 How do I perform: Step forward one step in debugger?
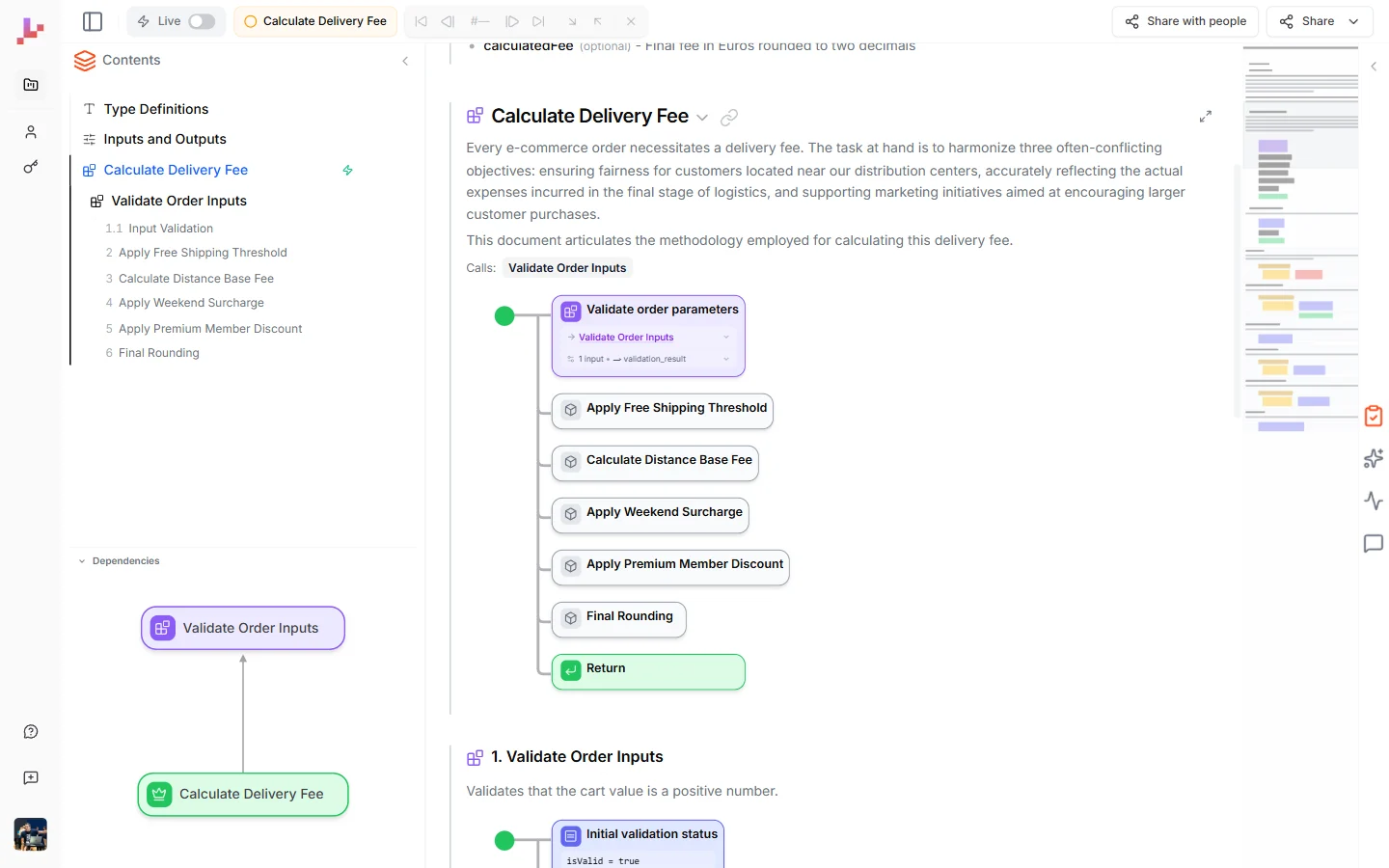pos(512,21)
